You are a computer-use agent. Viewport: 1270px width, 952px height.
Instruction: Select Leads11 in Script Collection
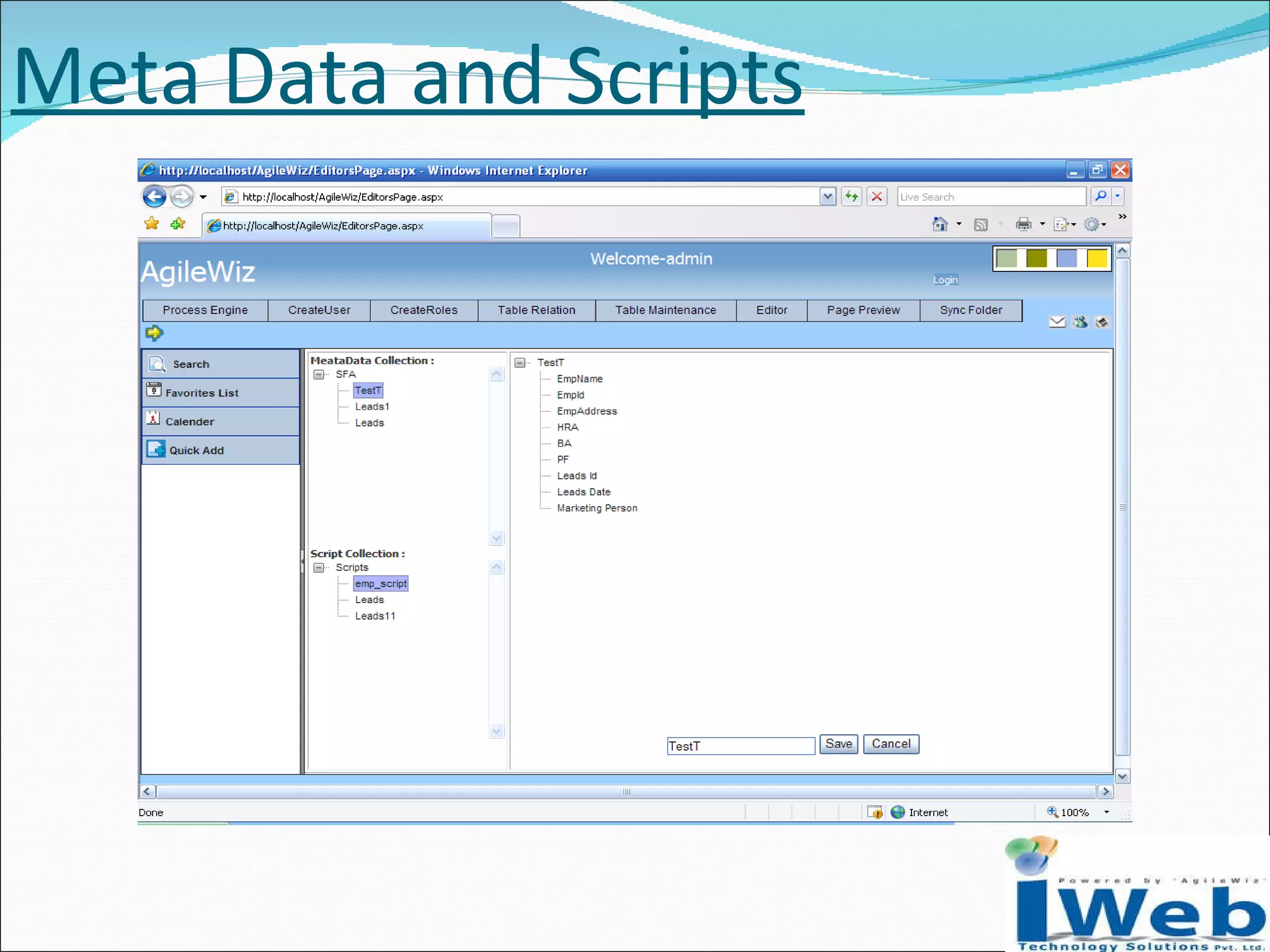tap(375, 616)
